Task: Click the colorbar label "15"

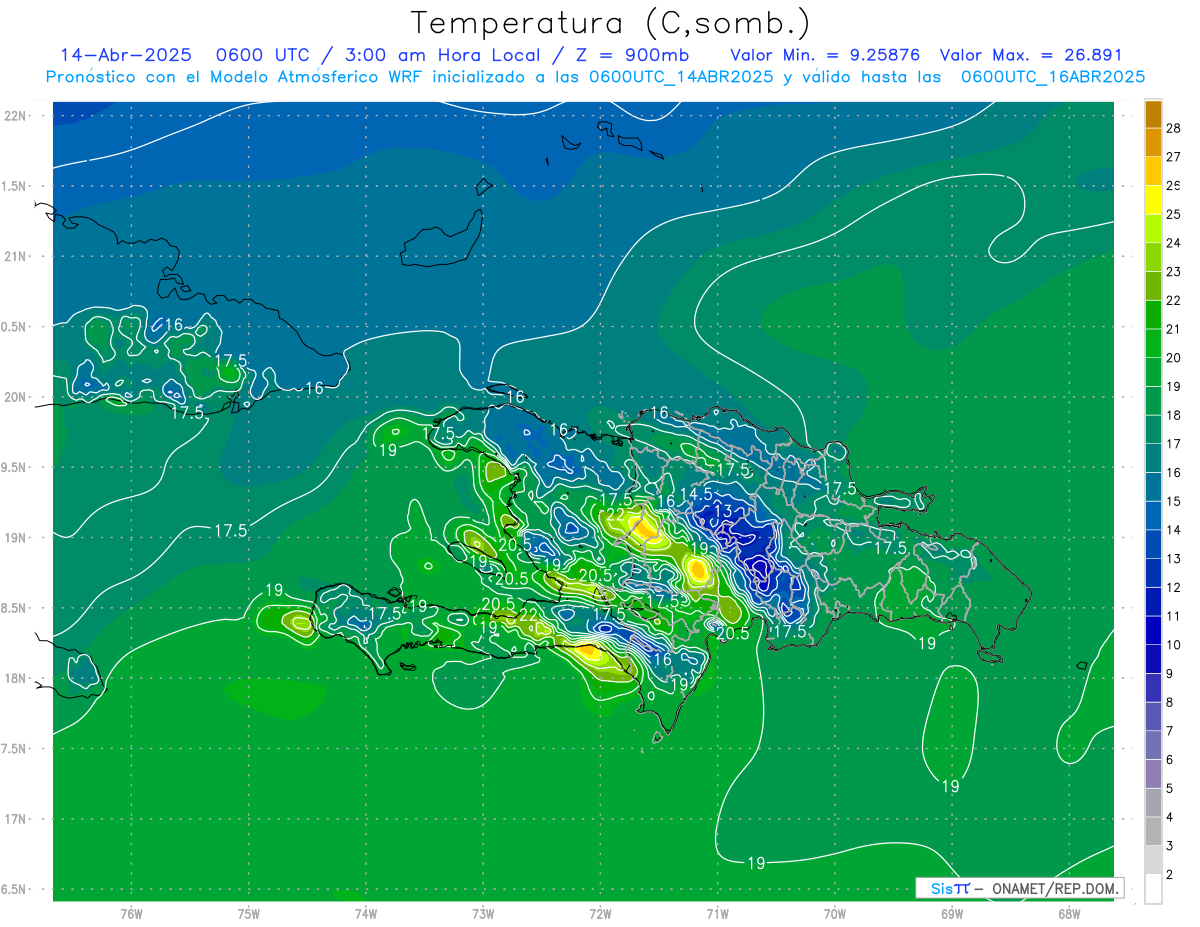Action: [1174, 501]
